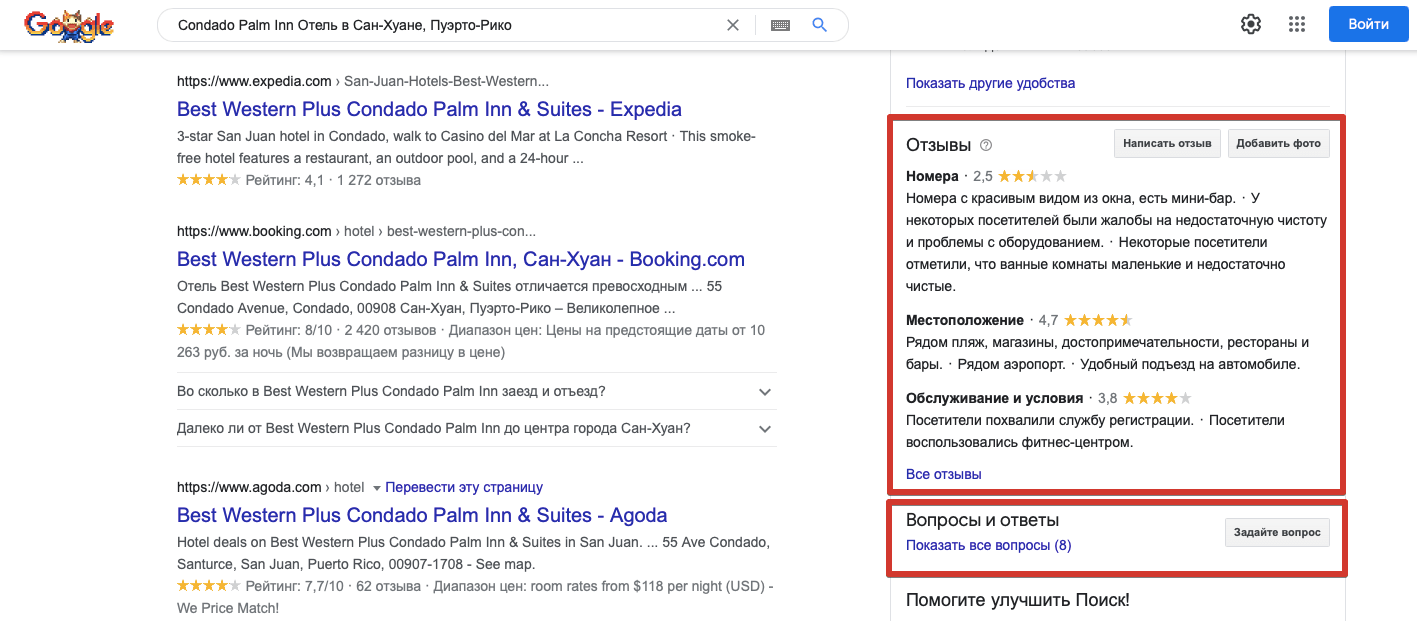Open the settings gear icon
Screen dimensions: 1417x621
pyautogui.click(x=1251, y=25)
